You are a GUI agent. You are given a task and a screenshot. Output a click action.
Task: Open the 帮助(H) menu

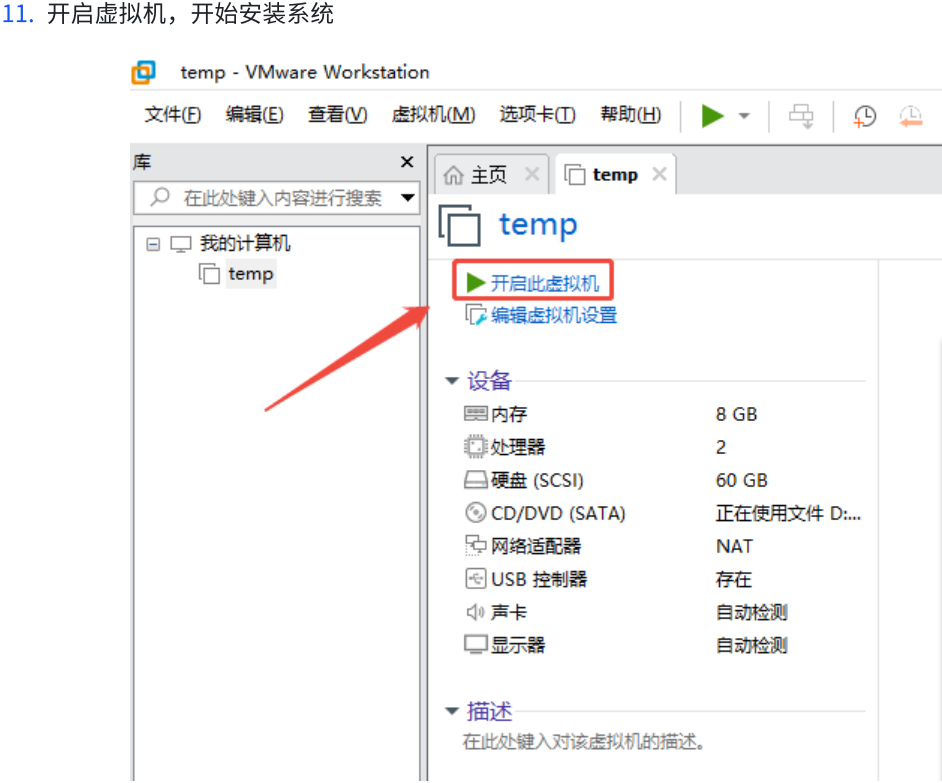[631, 114]
